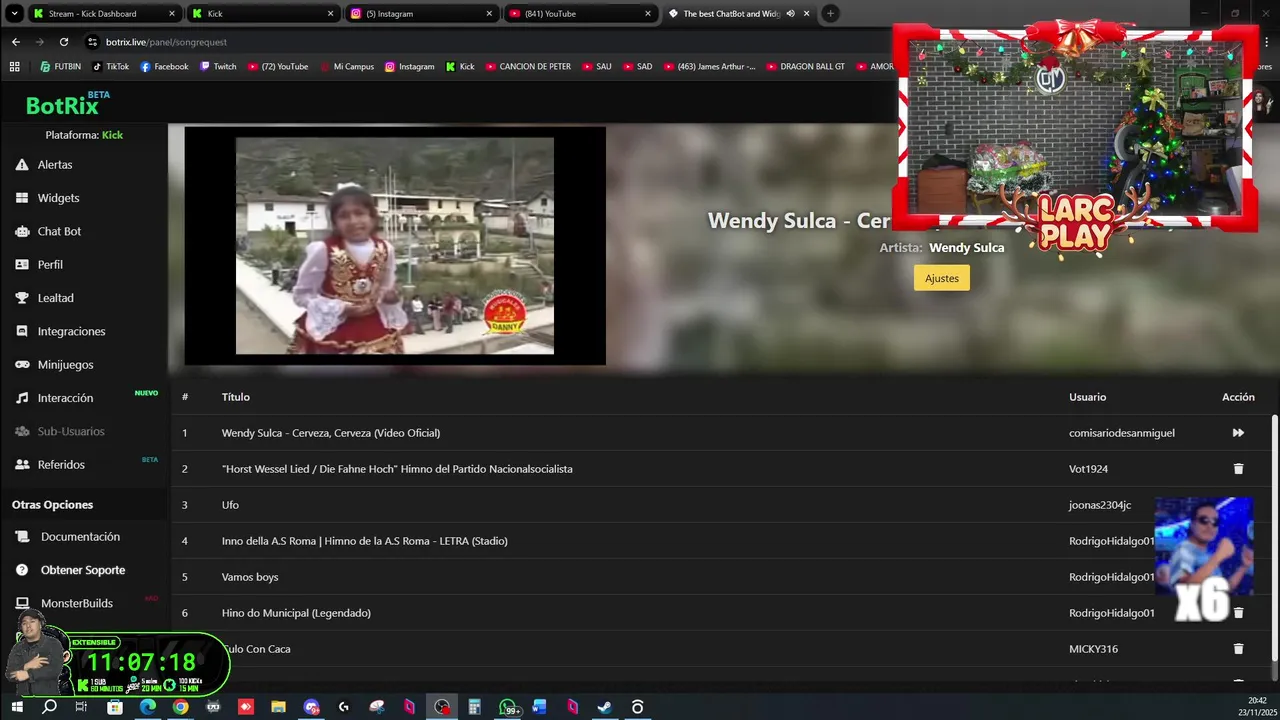The image size is (1280, 720).
Task: Switch to the YouTube browser tab
Action: [x=580, y=14]
